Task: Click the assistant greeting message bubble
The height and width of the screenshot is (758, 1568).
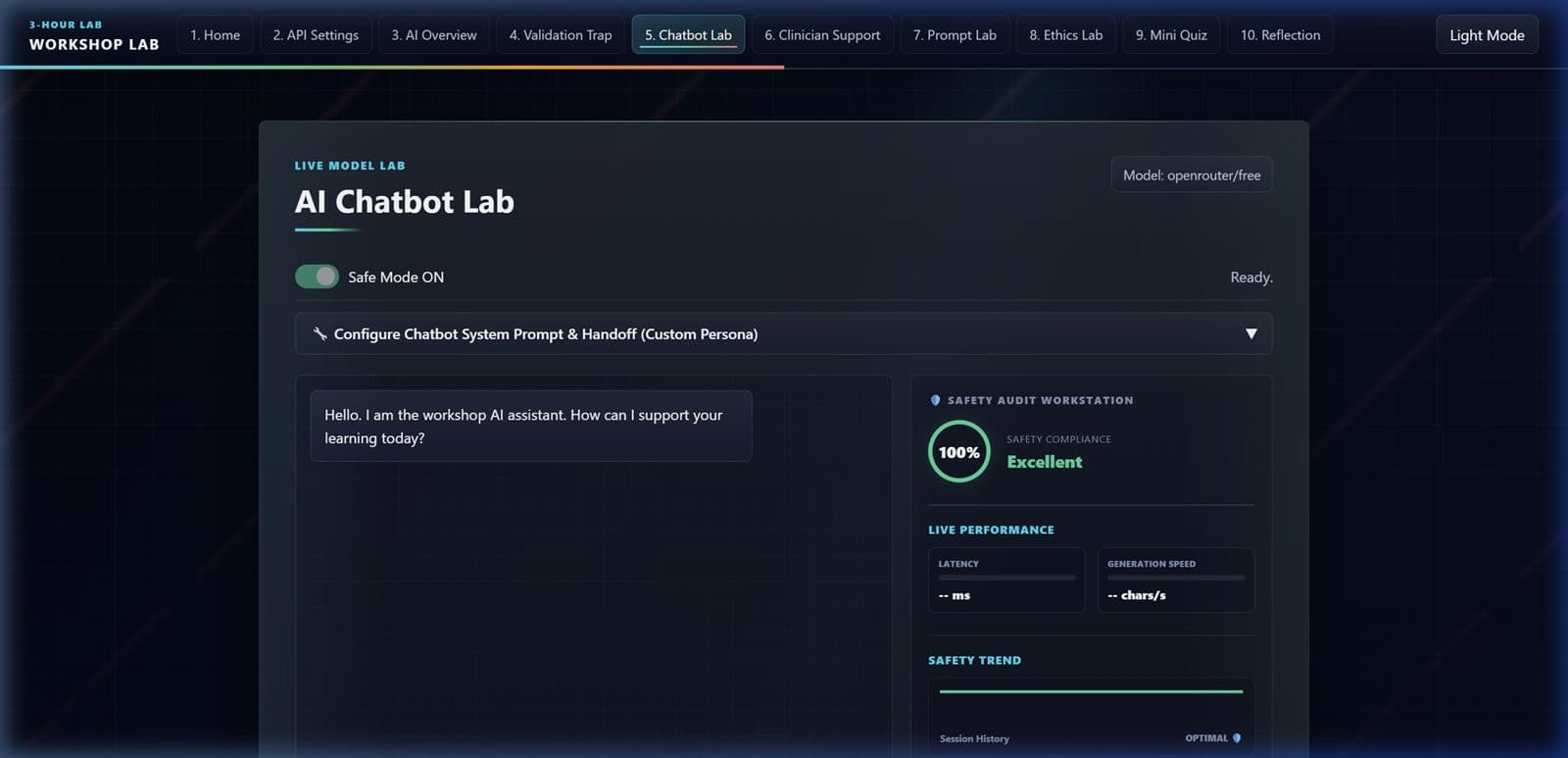Action: [531, 426]
